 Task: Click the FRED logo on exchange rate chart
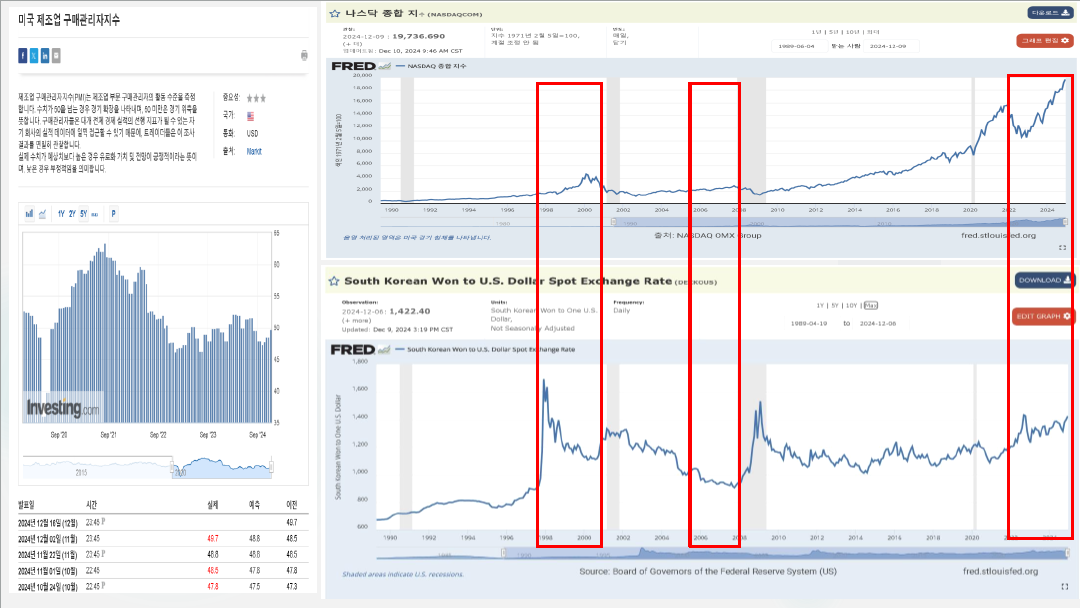353,350
